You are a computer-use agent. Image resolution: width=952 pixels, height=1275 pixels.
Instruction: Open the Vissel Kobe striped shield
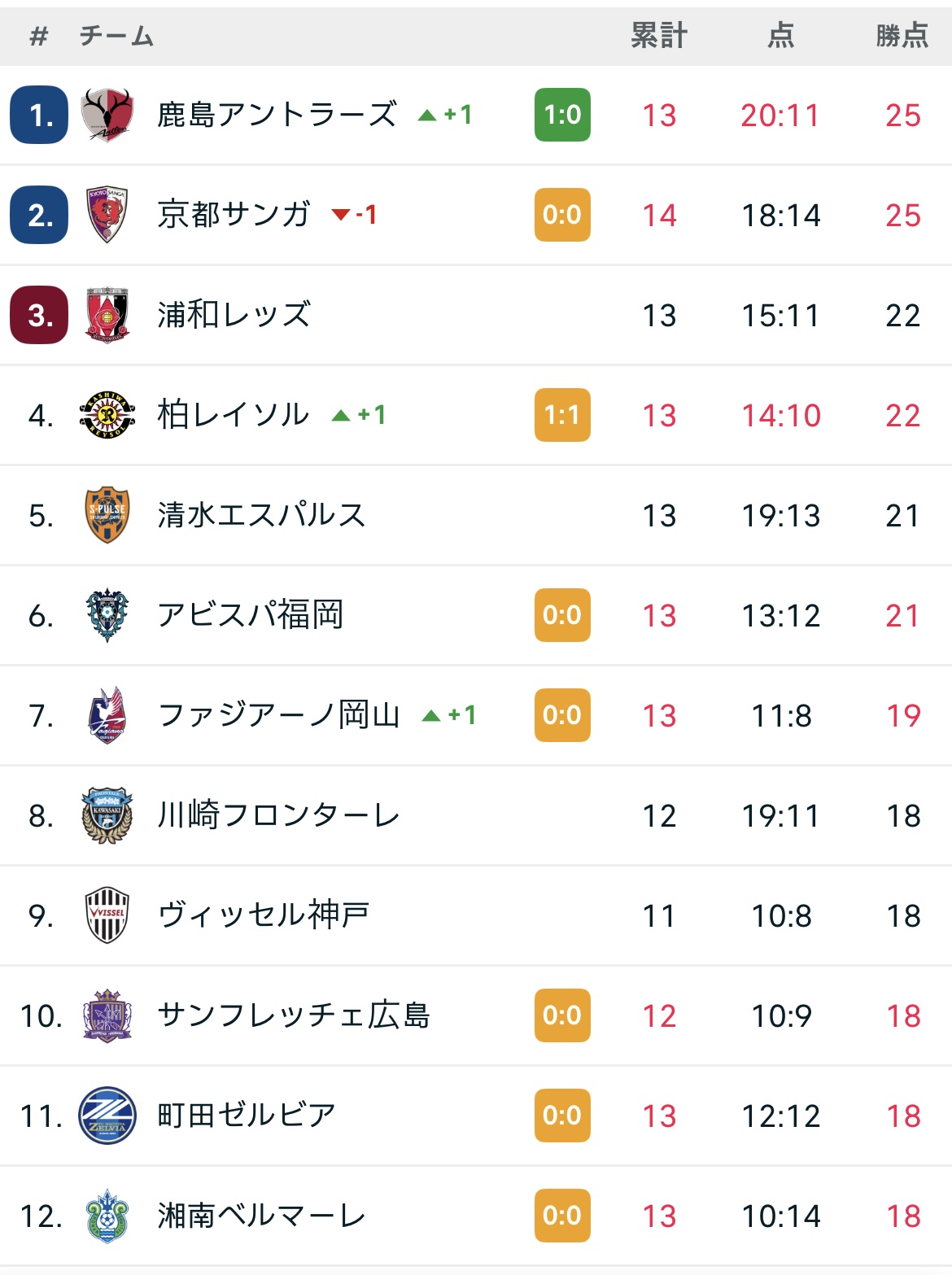[x=107, y=915]
